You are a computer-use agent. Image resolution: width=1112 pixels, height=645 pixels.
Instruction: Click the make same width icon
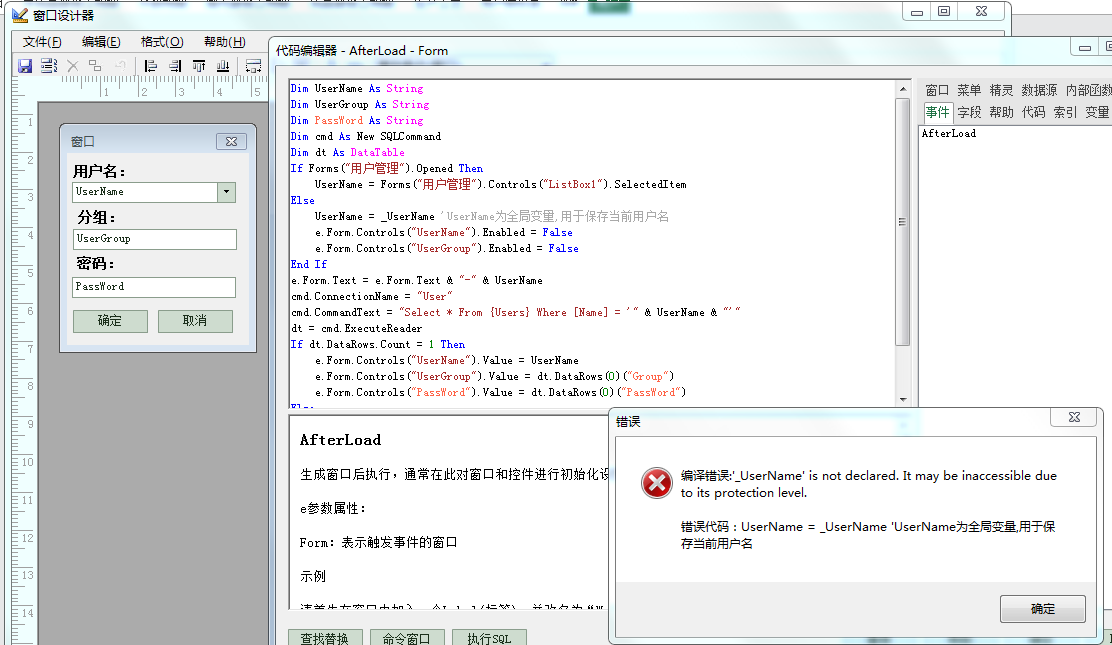point(253,66)
